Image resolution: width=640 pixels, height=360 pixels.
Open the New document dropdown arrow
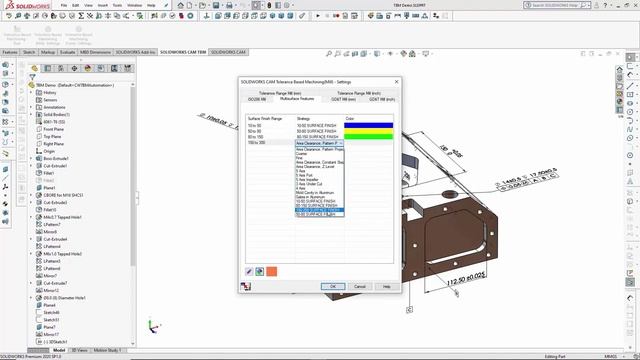pos(196,5)
